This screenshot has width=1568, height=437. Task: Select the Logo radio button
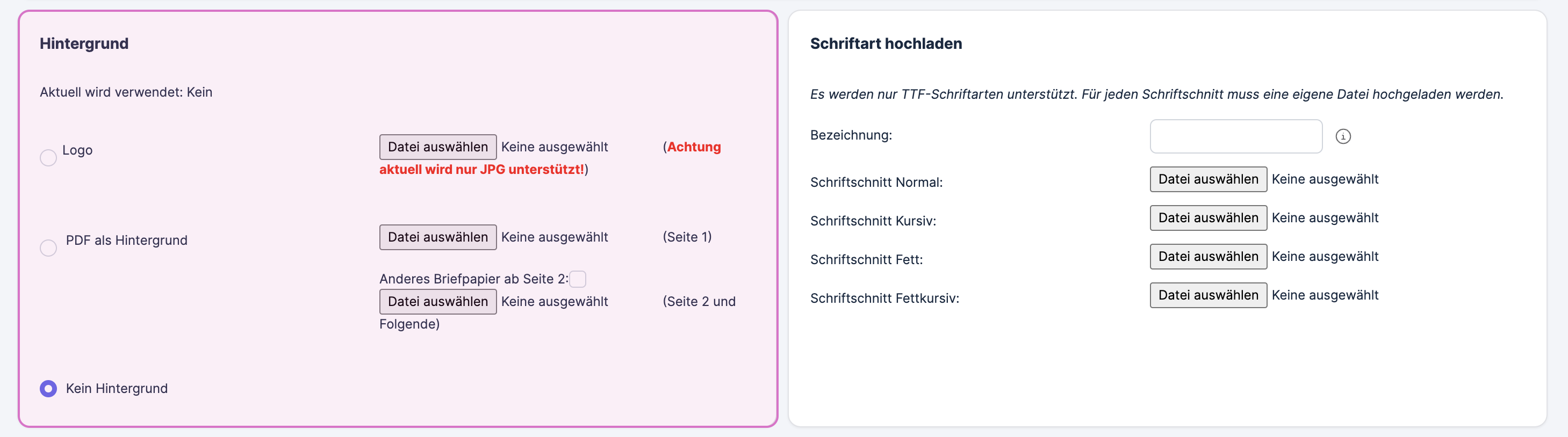click(x=48, y=158)
